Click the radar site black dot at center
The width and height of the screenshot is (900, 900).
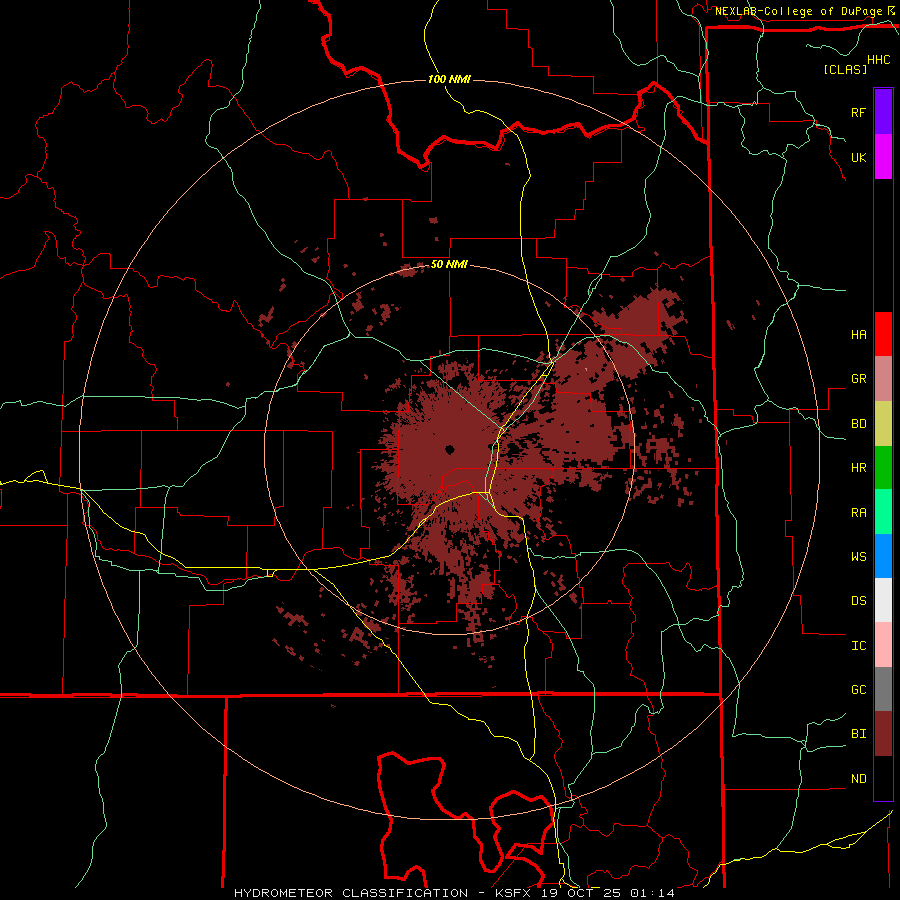(x=449, y=449)
